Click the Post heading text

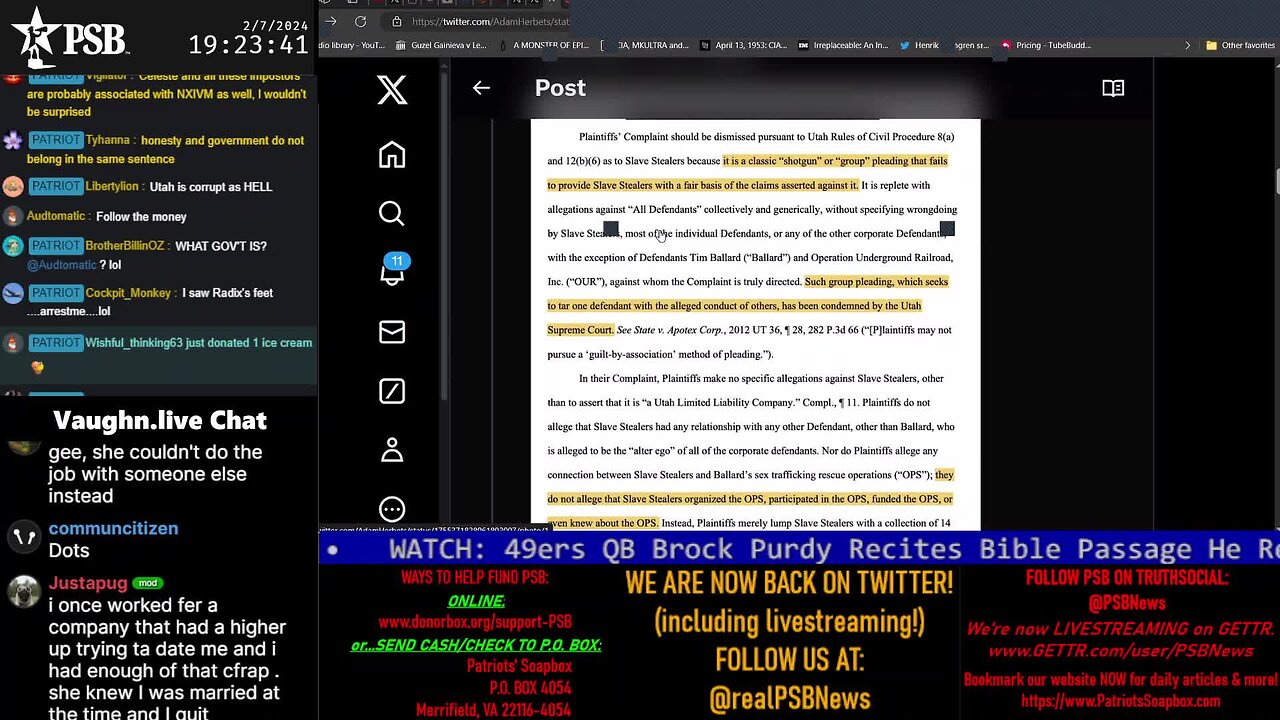pyautogui.click(x=560, y=88)
